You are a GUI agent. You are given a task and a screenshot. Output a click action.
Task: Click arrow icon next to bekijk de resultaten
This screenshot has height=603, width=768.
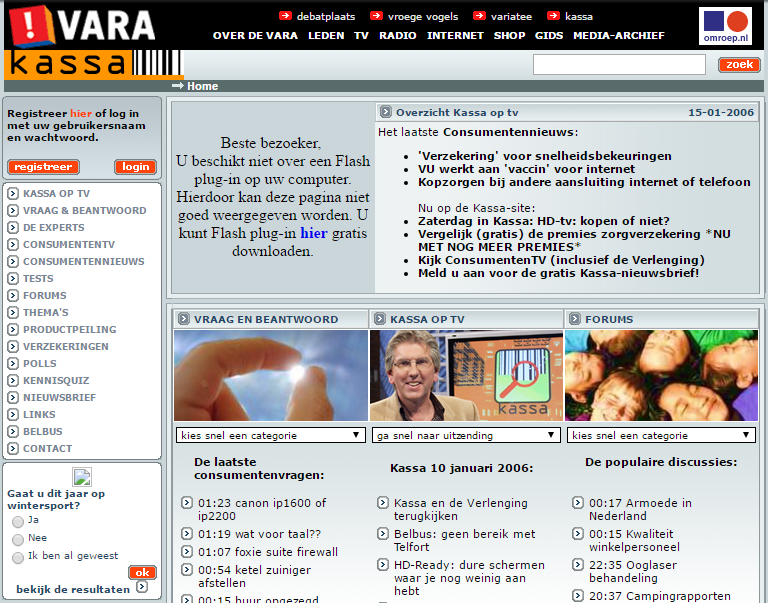(x=142, y=587)
